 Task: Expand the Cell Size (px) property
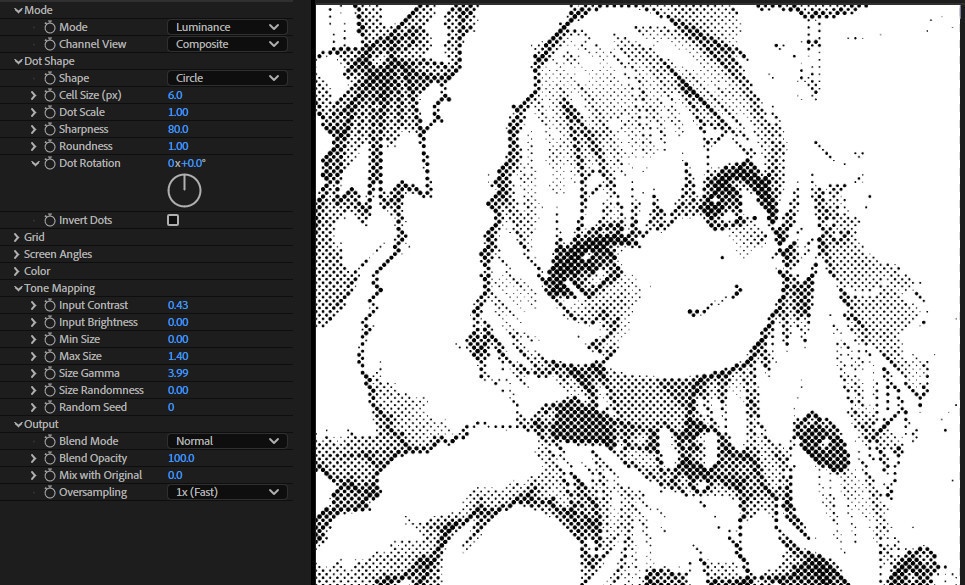click(34, 95)
